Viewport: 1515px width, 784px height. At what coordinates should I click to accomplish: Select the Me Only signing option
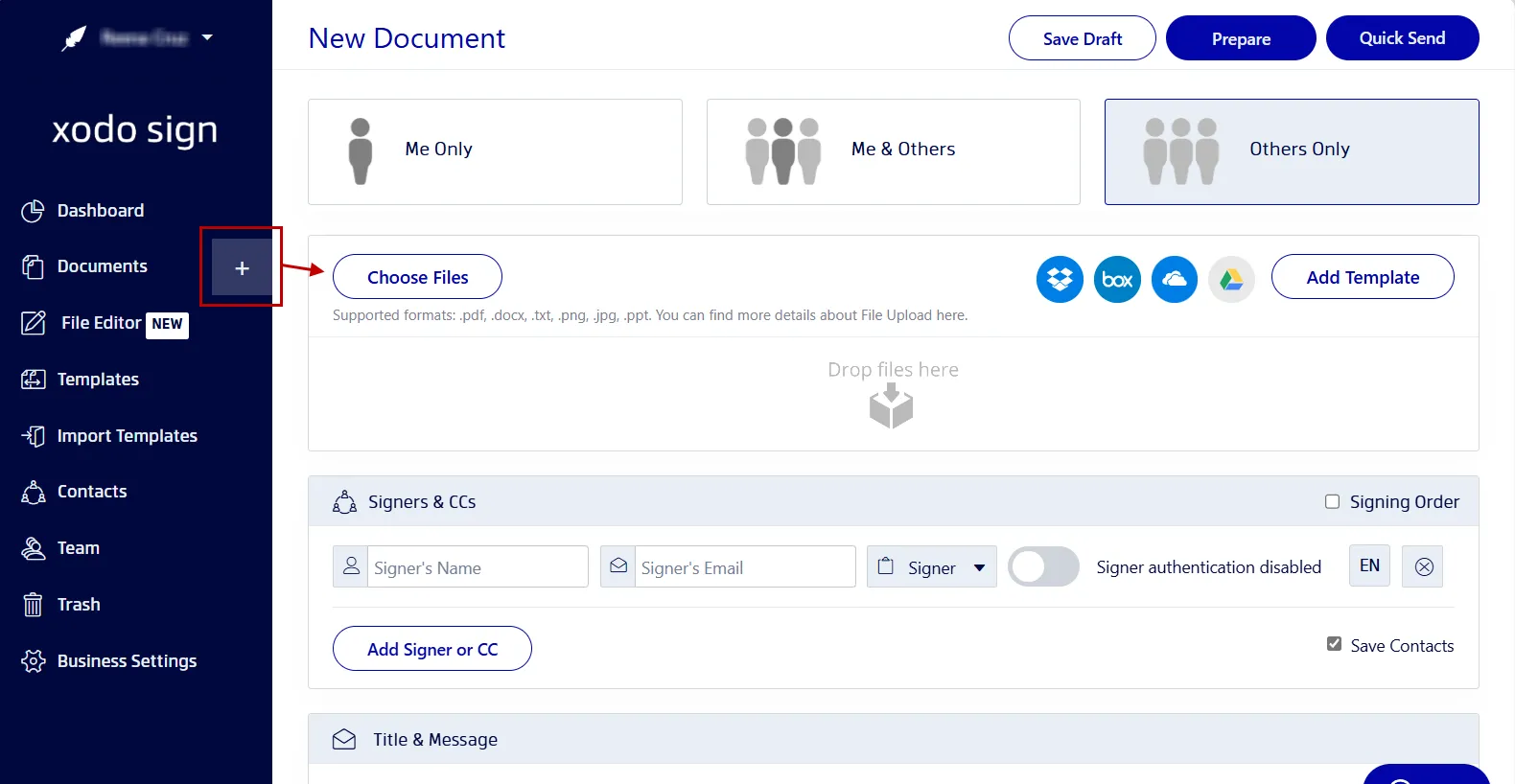point(495,151)
